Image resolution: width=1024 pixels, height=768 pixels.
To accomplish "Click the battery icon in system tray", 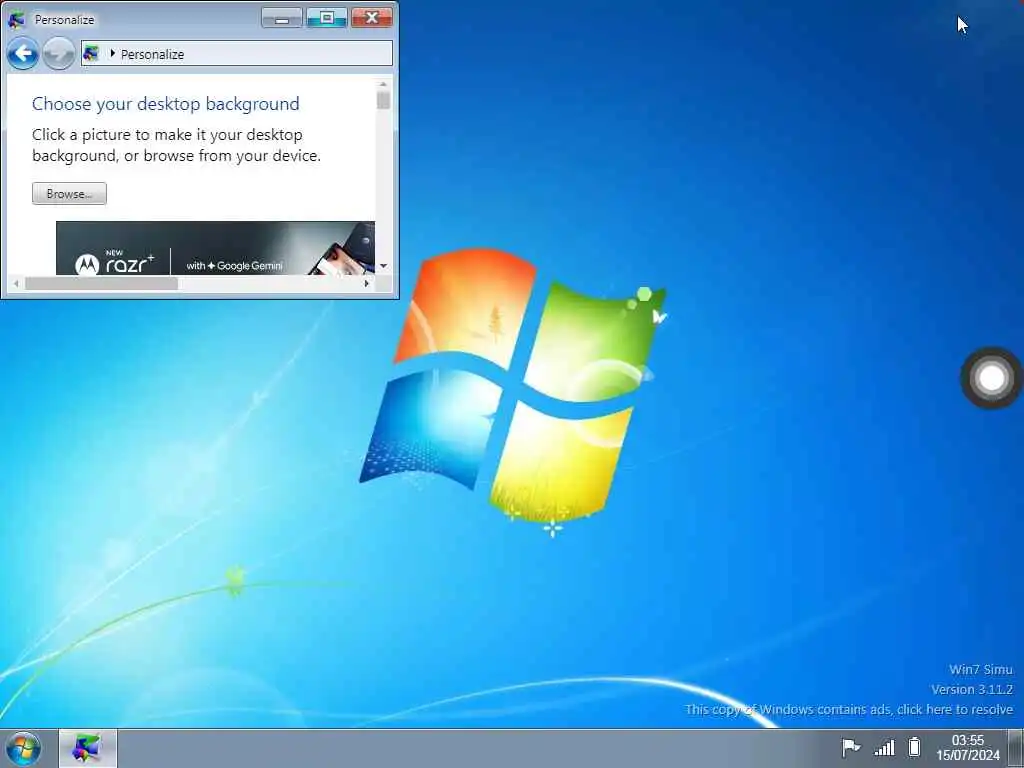I will click(x=914, y=746).
